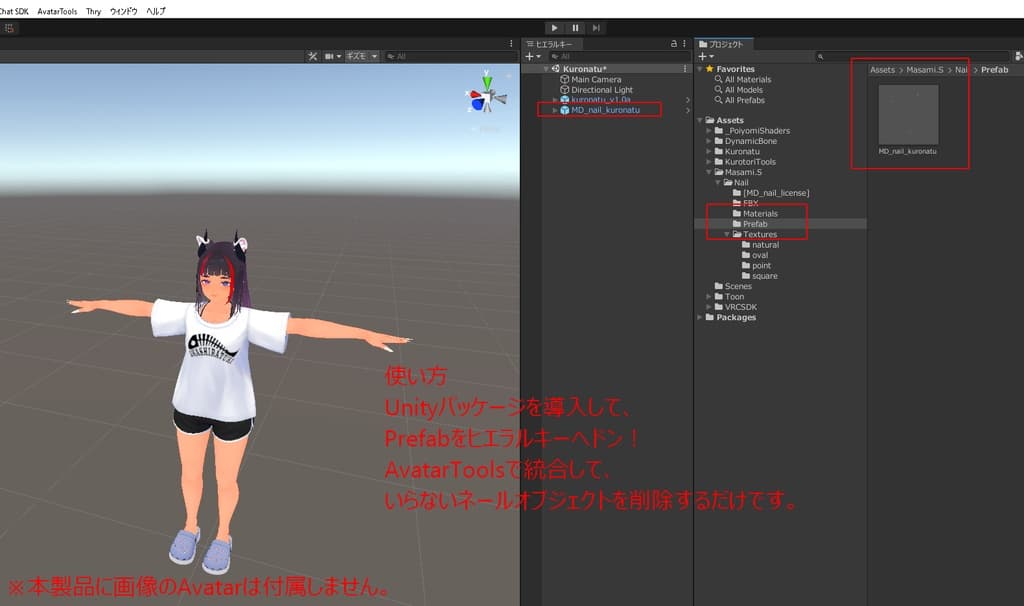Toggle the hierarchy lock icon
The image size is (1024, 606).
(674, 44)
